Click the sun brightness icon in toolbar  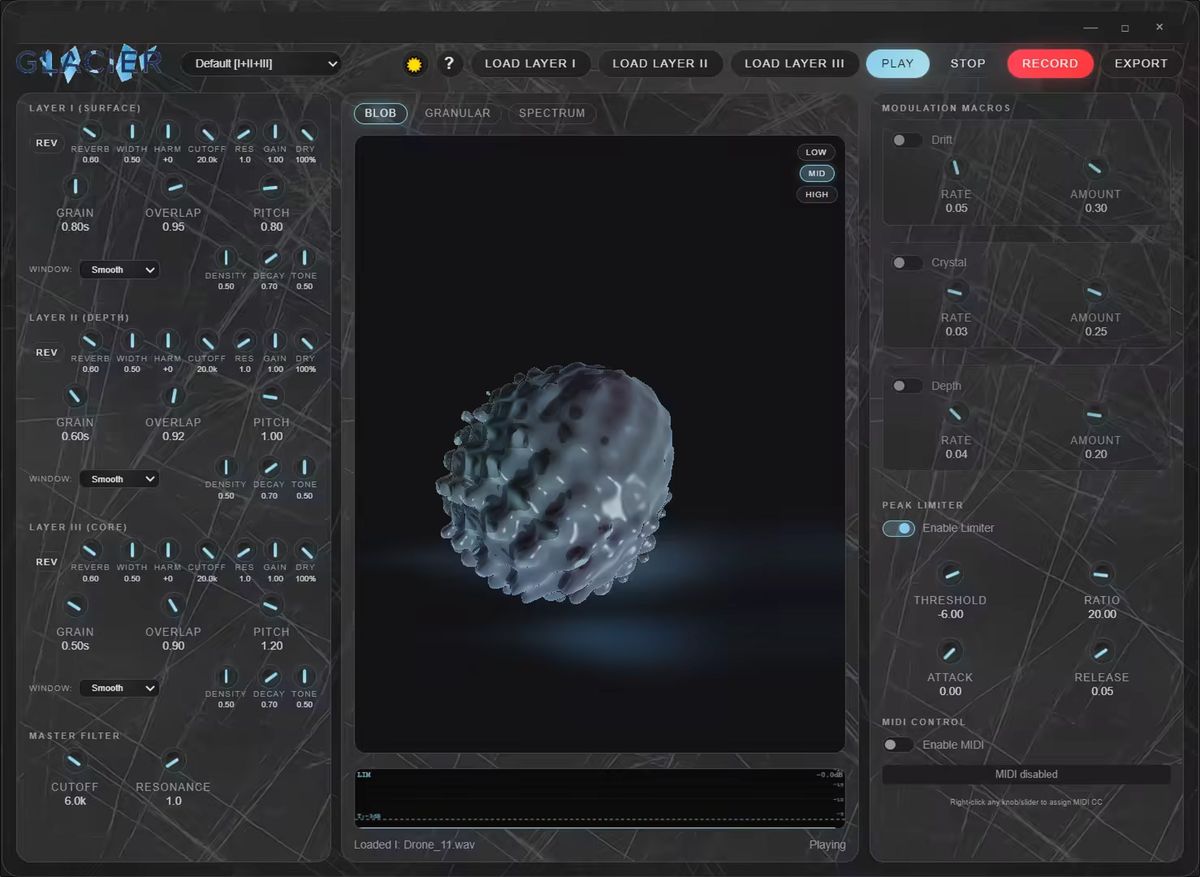tap(413, 63)
